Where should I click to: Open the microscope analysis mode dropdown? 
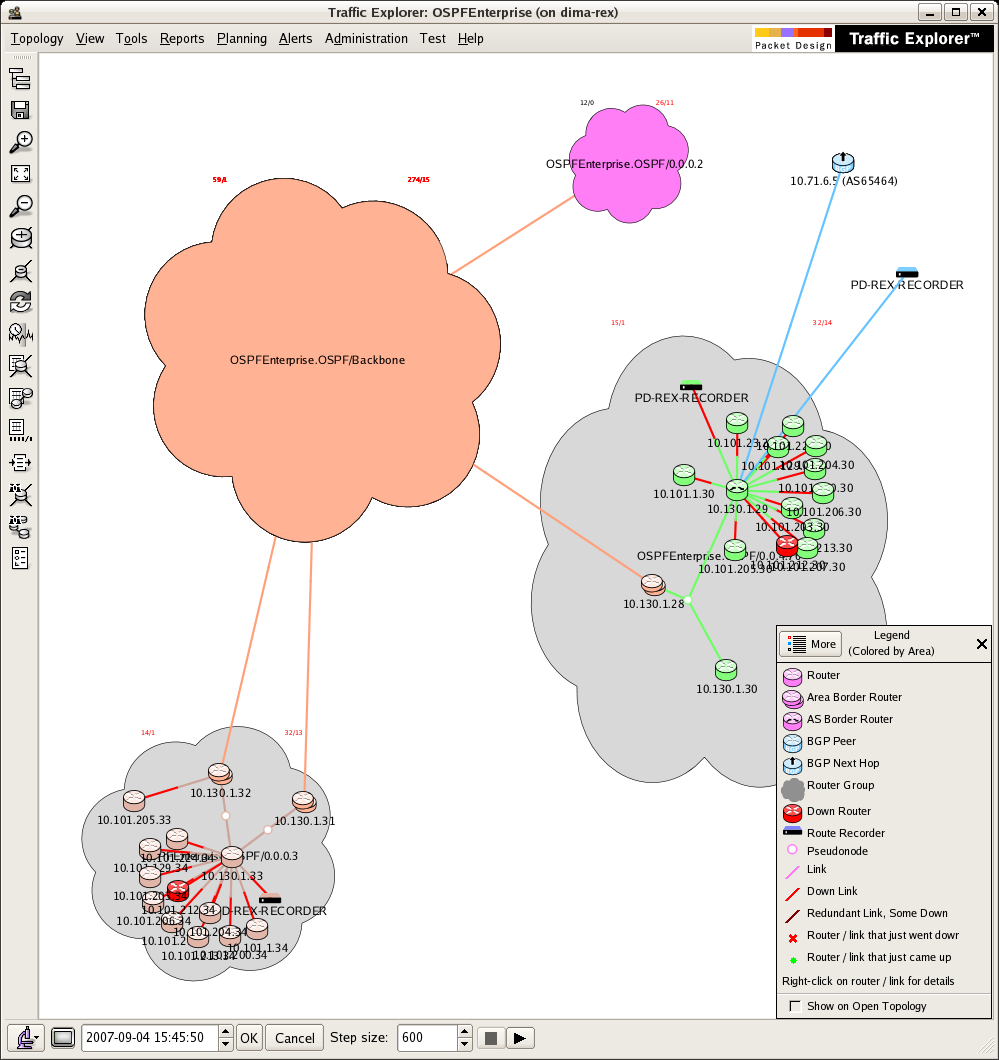tap(26, 1038)
